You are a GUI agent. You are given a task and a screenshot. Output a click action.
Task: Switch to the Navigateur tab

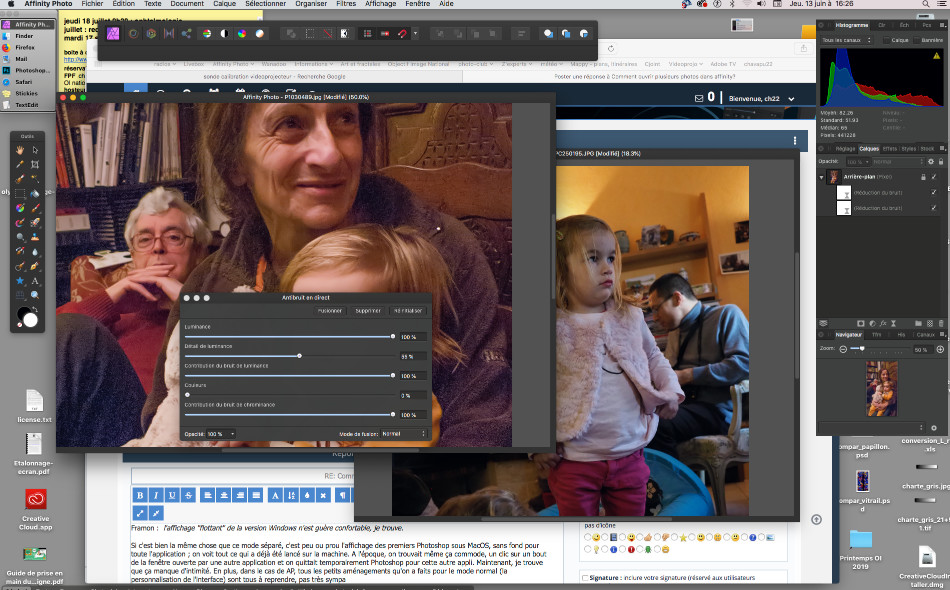pos(848,334)
